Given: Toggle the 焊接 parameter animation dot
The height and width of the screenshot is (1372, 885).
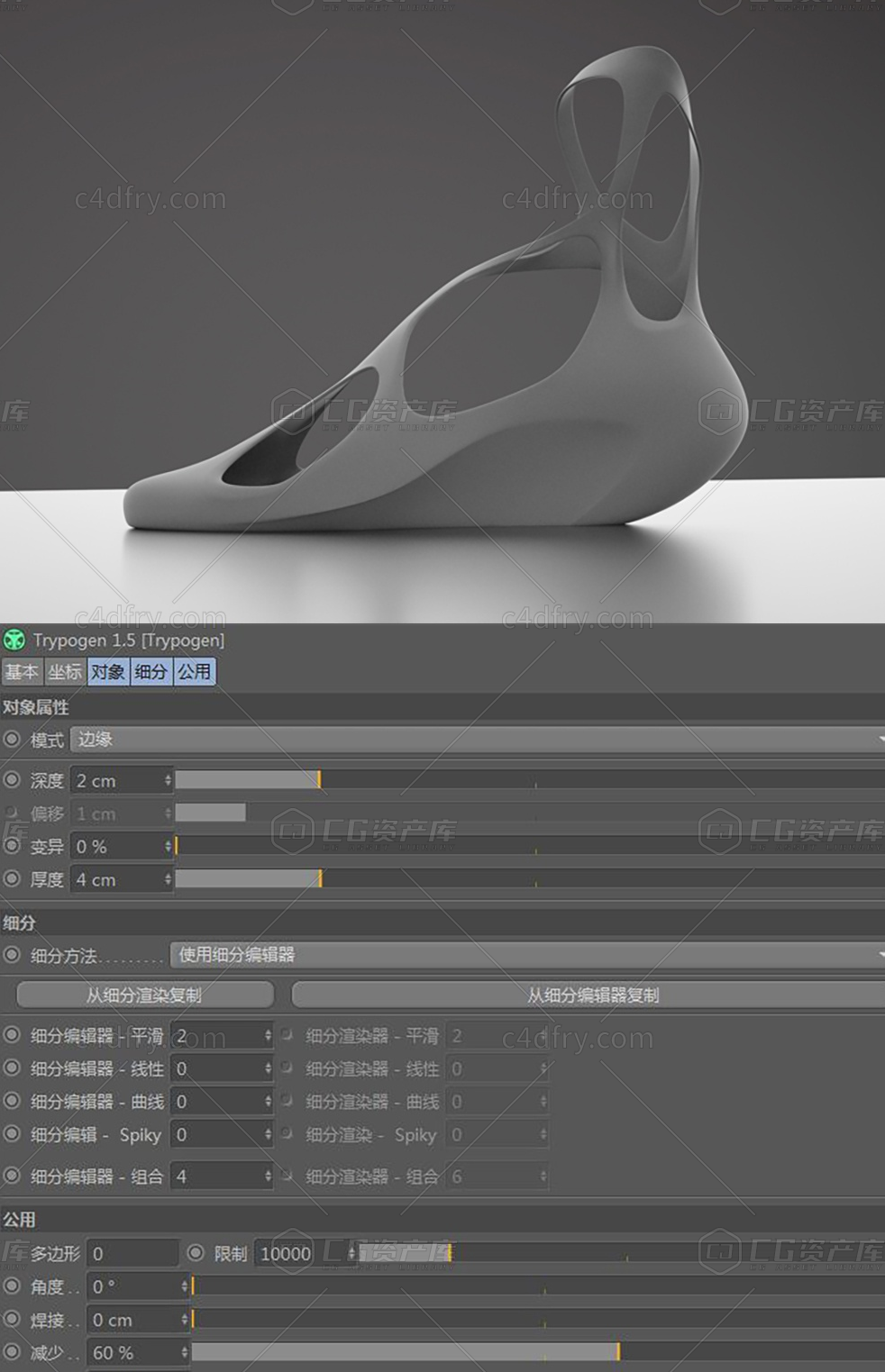Looking at the screenshot, I should (12, 1319).
